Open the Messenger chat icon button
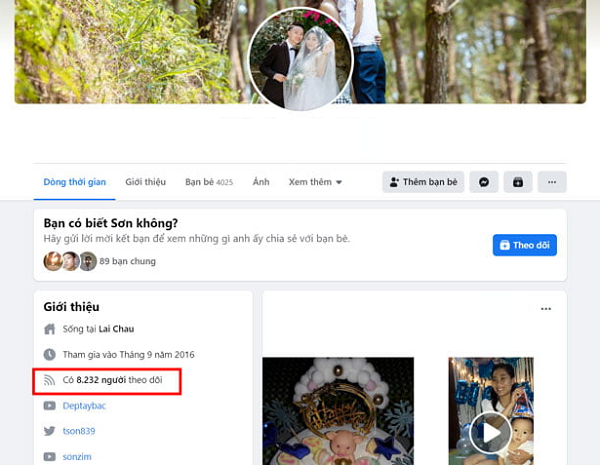 pos(484,182)
